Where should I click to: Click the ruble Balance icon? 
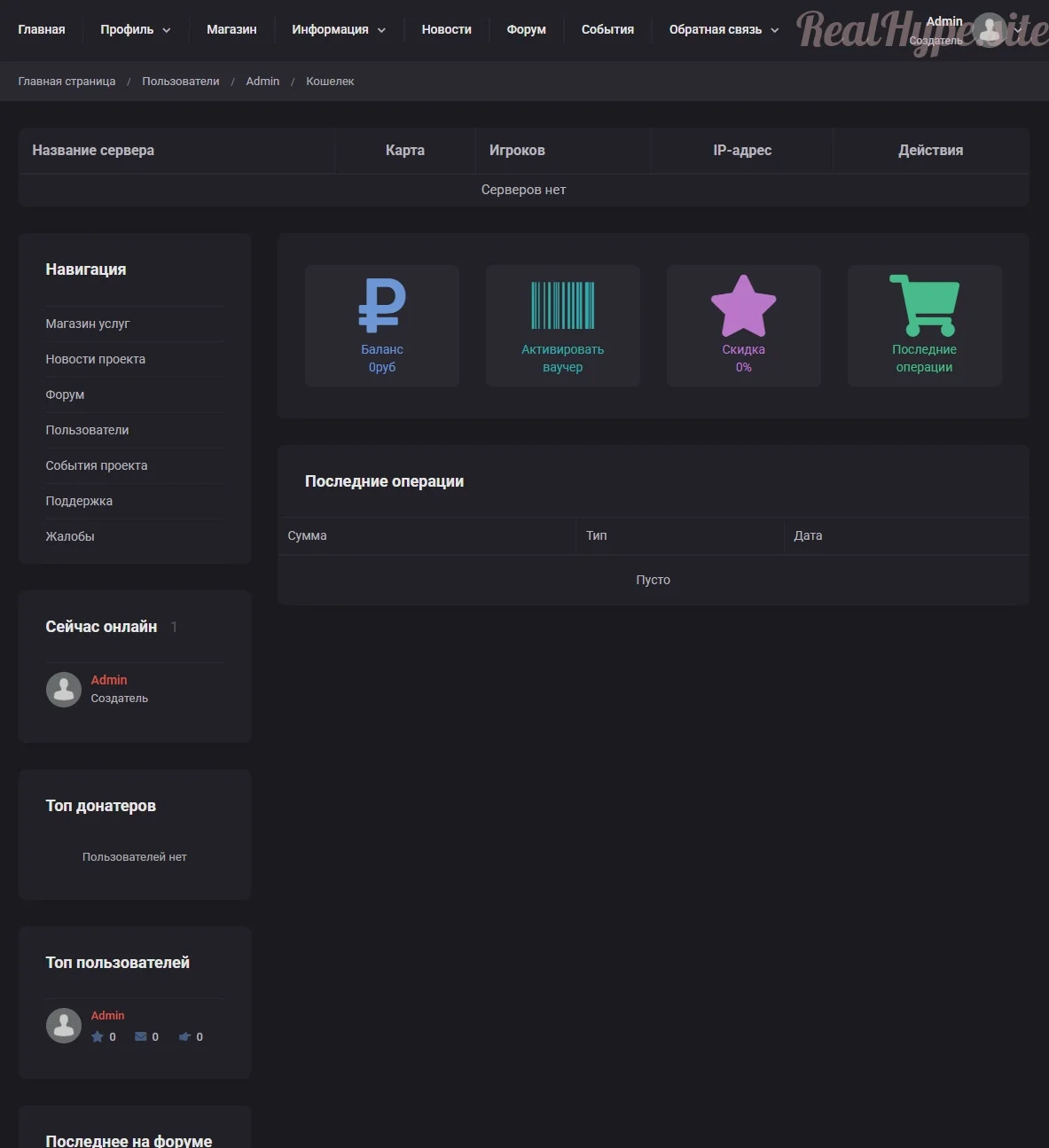[382, 305]
